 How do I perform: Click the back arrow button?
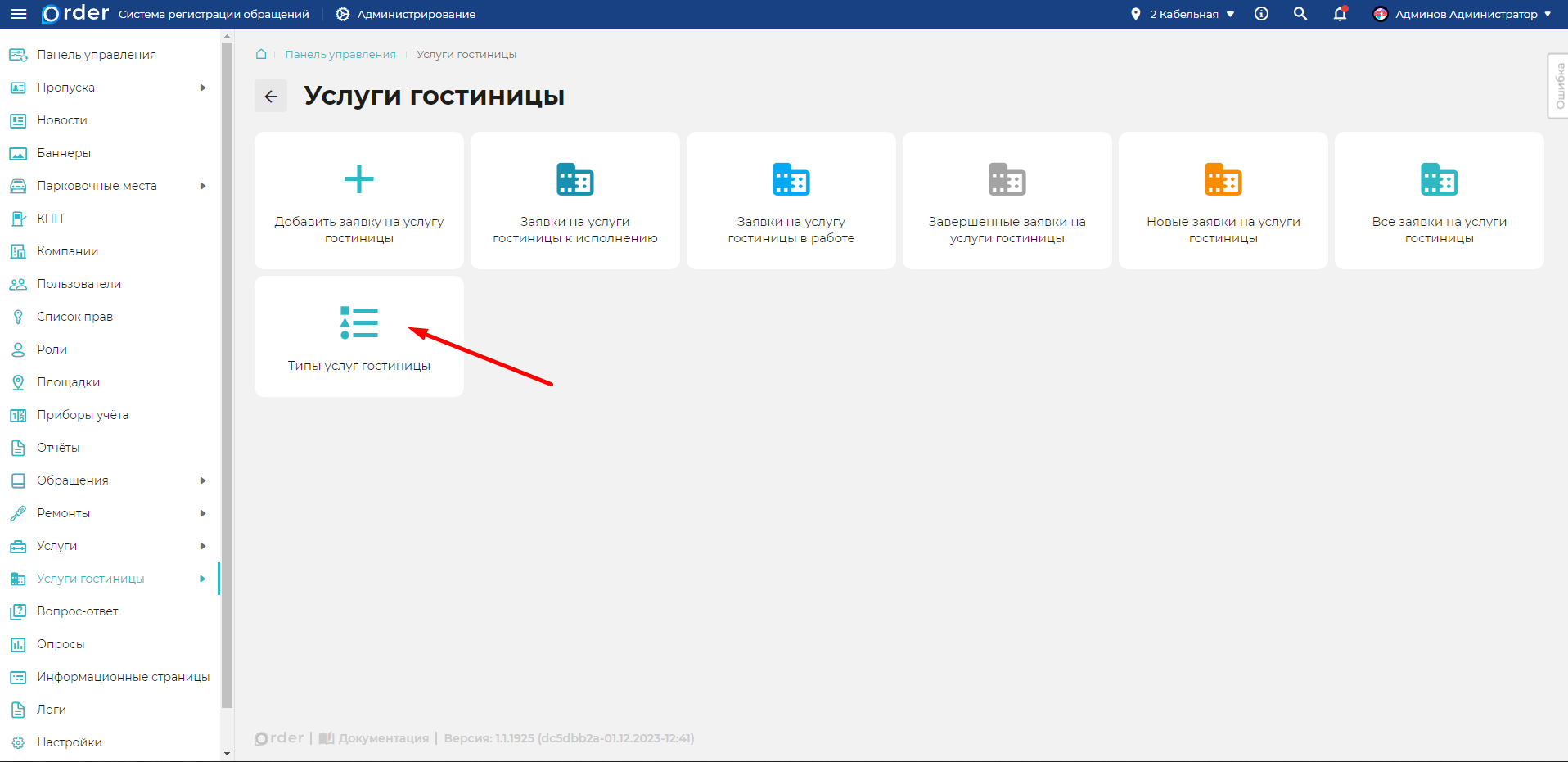click(x=271, y=97)
